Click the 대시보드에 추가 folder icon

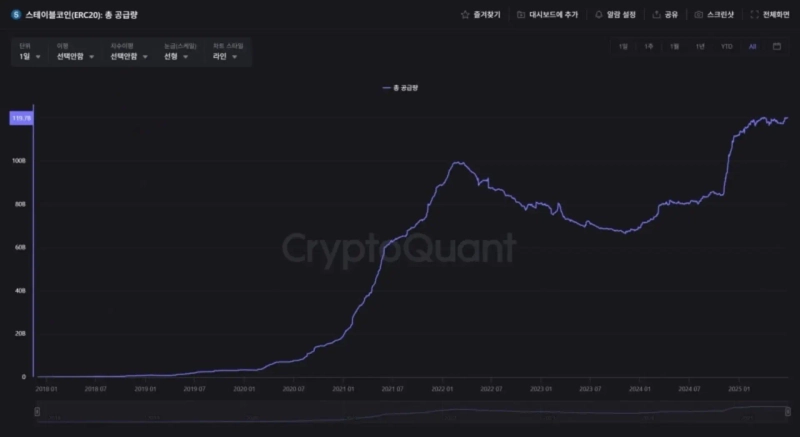click(x=522, y=15)
